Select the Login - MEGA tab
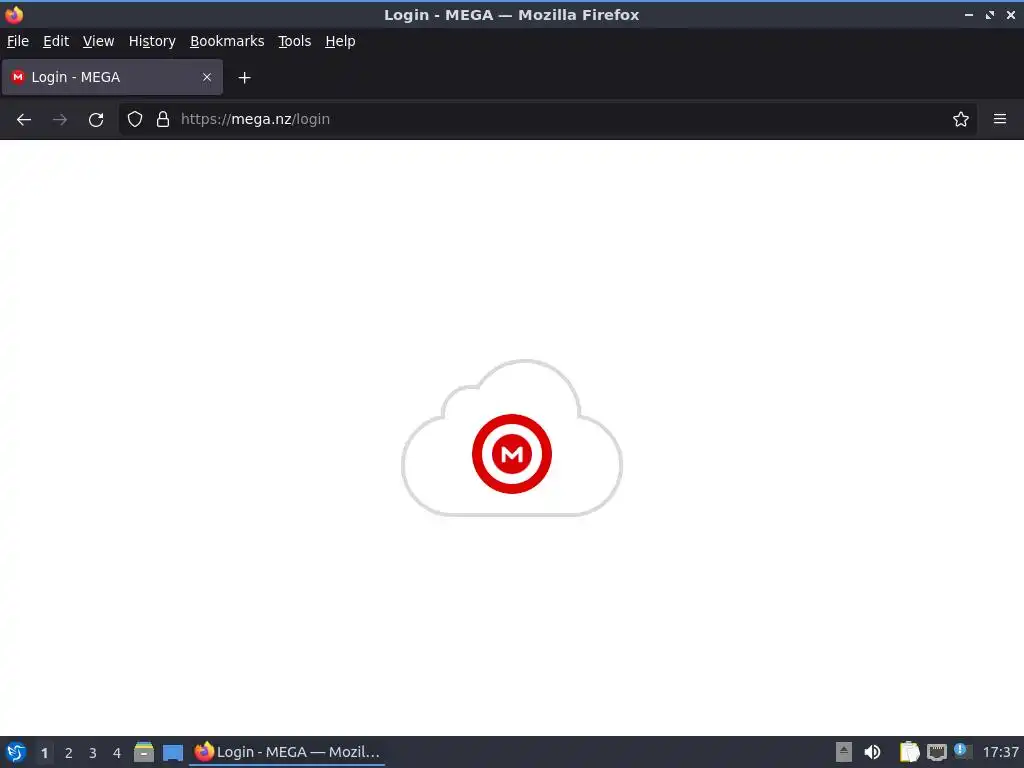 (112, 77)
